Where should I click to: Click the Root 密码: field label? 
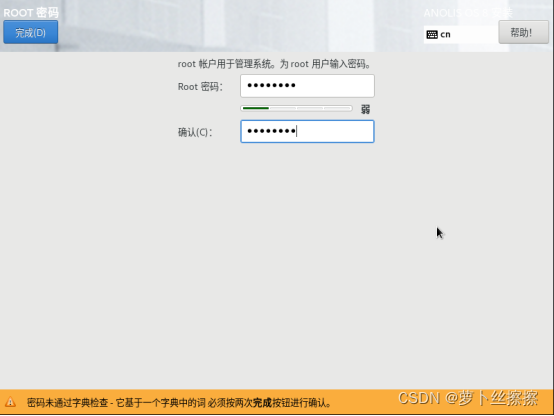click(200, 87)
